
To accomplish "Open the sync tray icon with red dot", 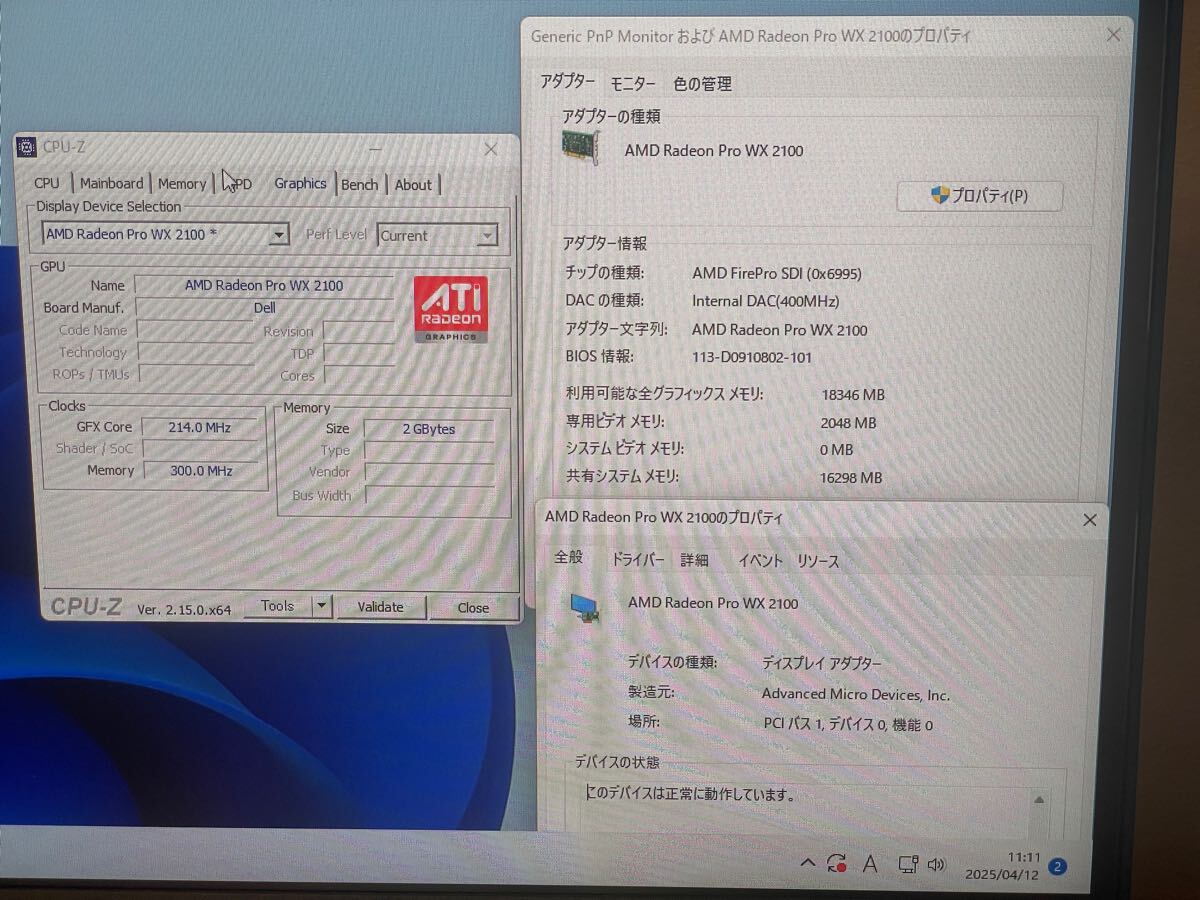I will pyautogui.click(x=838, y=865).
